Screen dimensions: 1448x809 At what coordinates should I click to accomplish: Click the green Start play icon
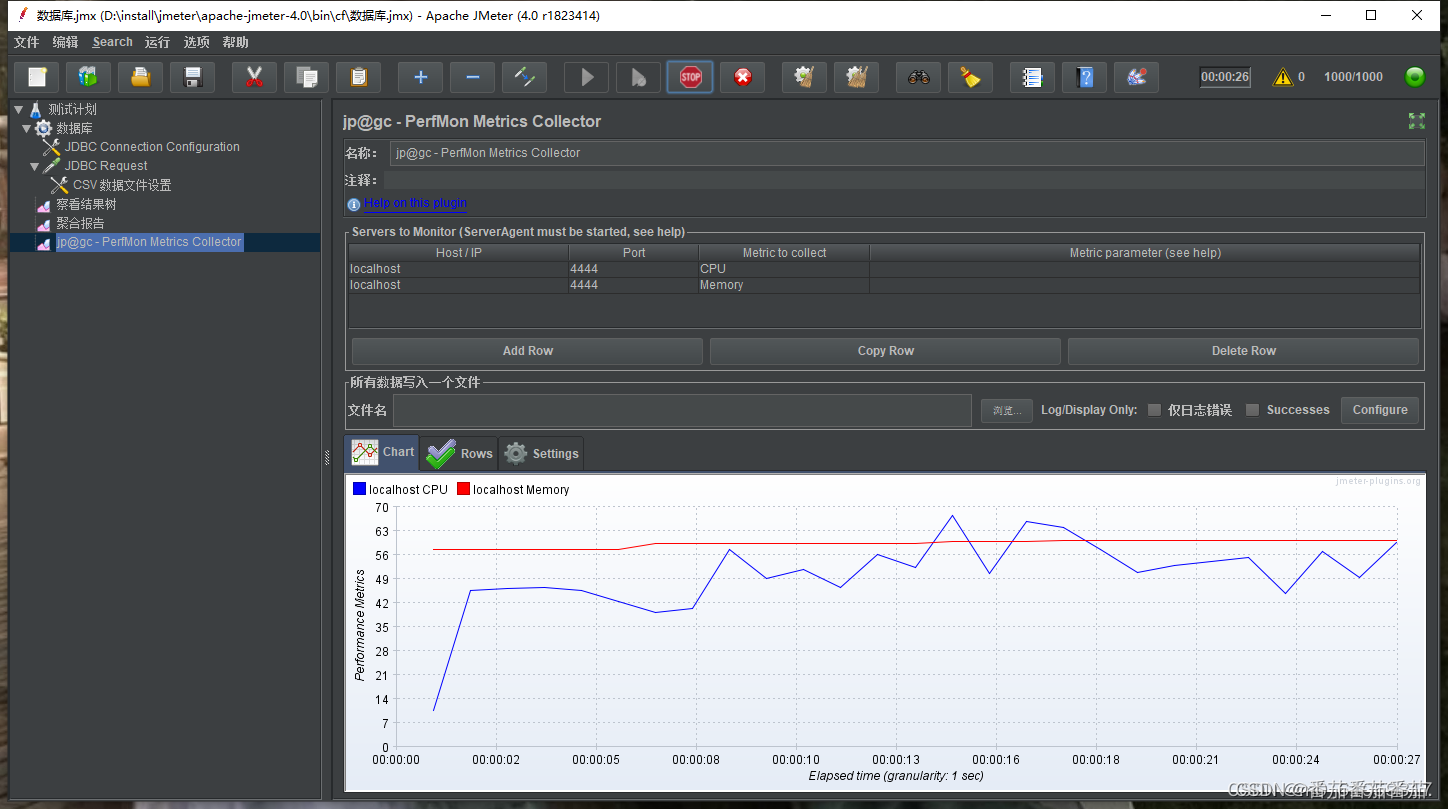coord(587,77)
